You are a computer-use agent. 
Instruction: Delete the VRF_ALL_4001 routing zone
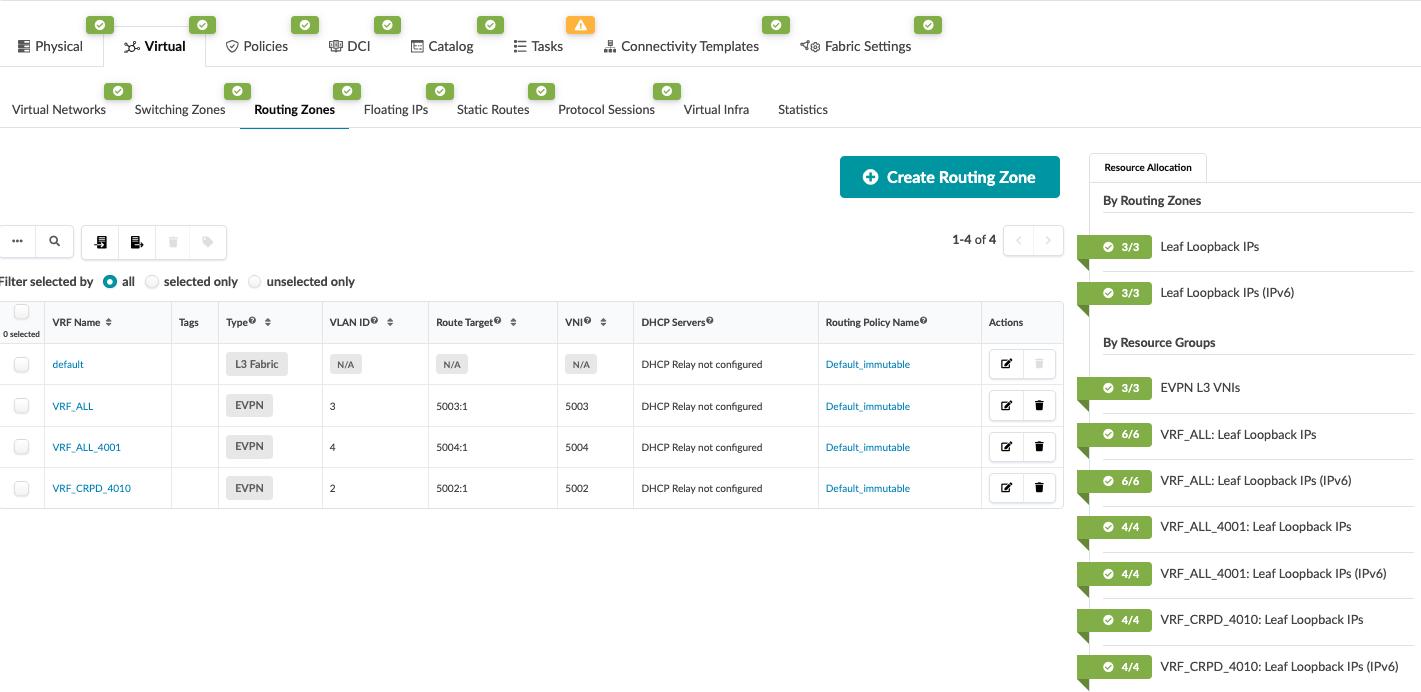[x=1039, y=447]
